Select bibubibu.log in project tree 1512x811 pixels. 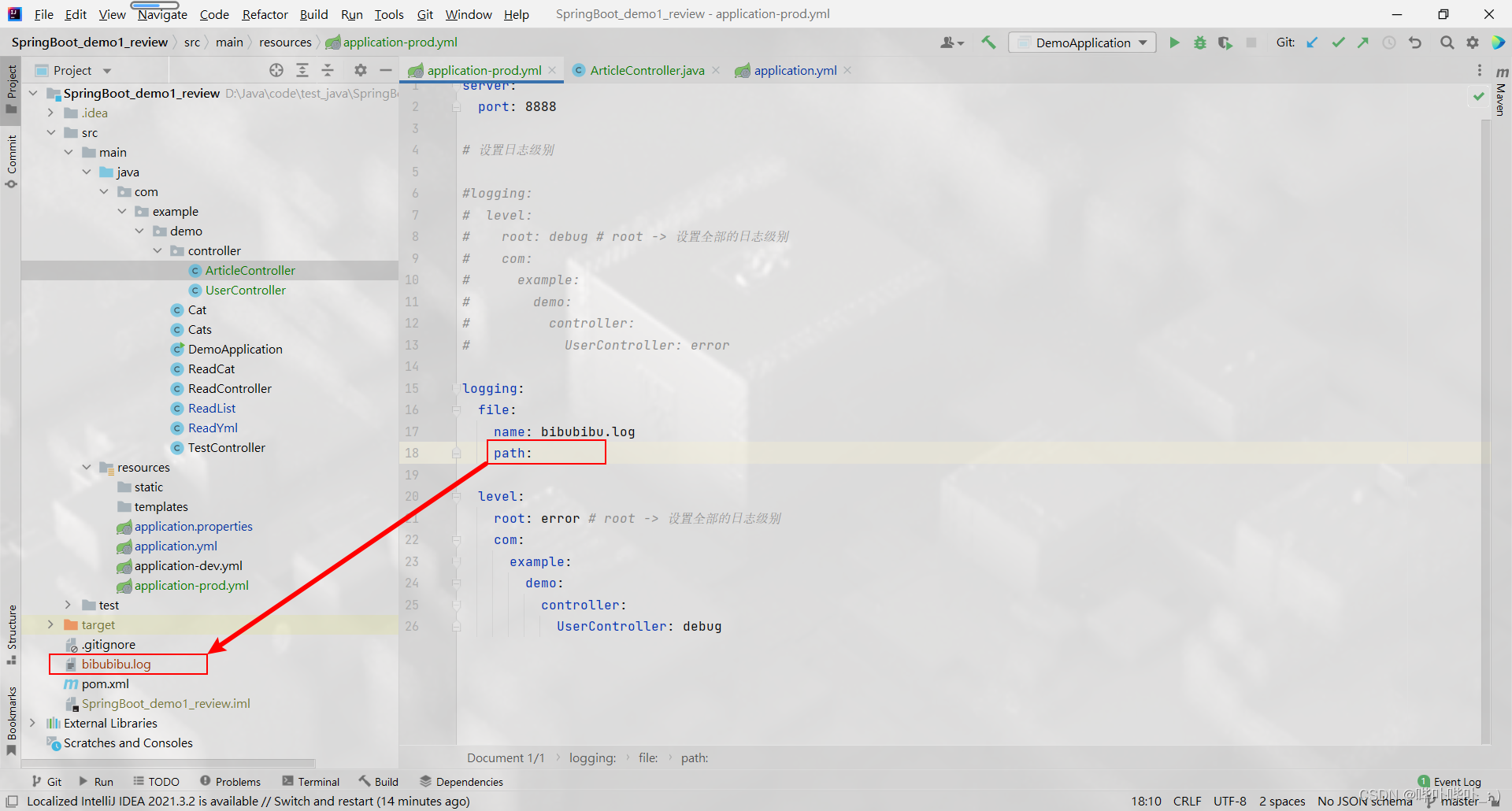point(116,664)
